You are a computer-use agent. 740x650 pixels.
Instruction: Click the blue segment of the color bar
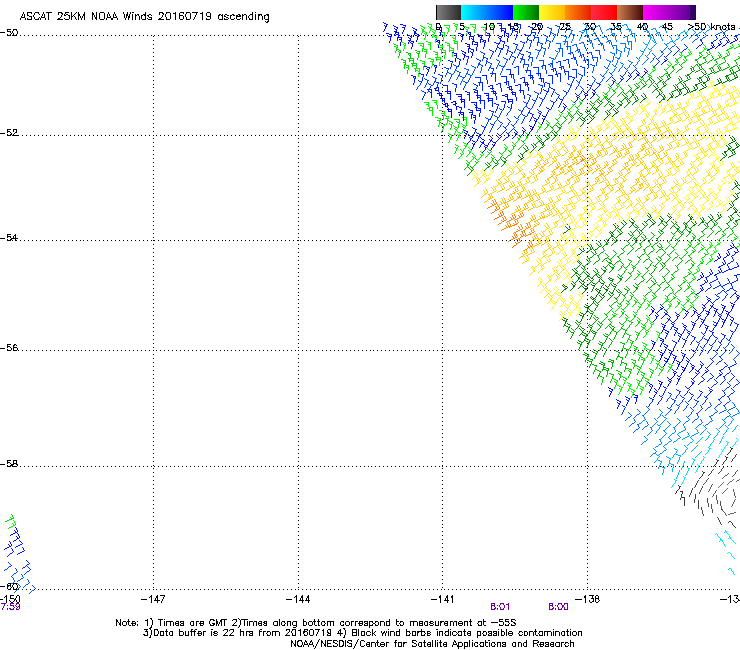(x=500, y=12)
